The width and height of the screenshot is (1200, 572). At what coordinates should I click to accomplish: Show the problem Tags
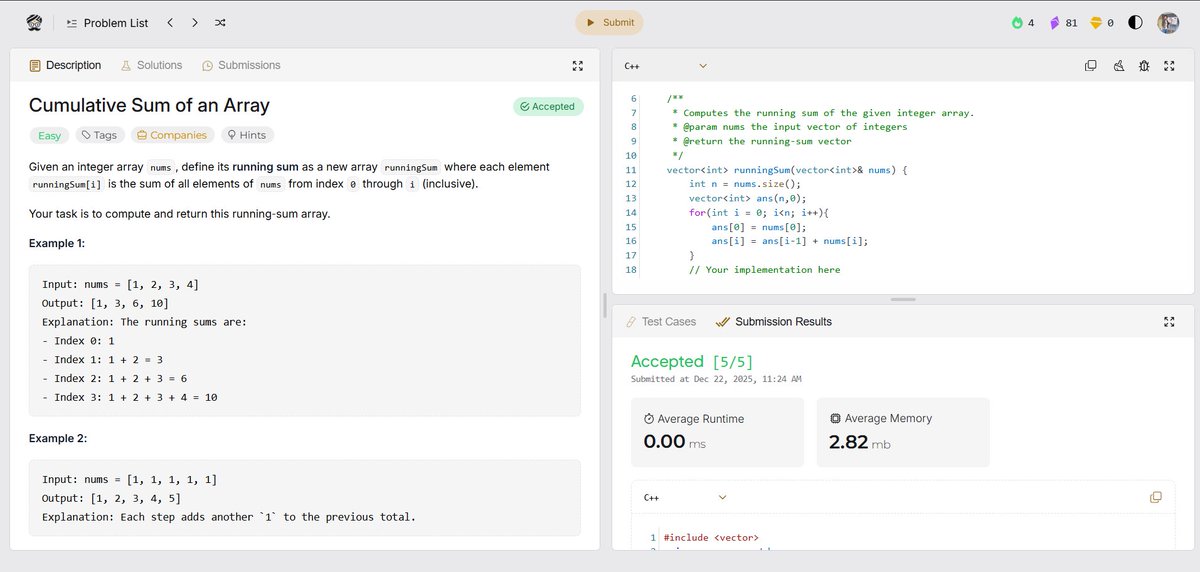[100, 135]
